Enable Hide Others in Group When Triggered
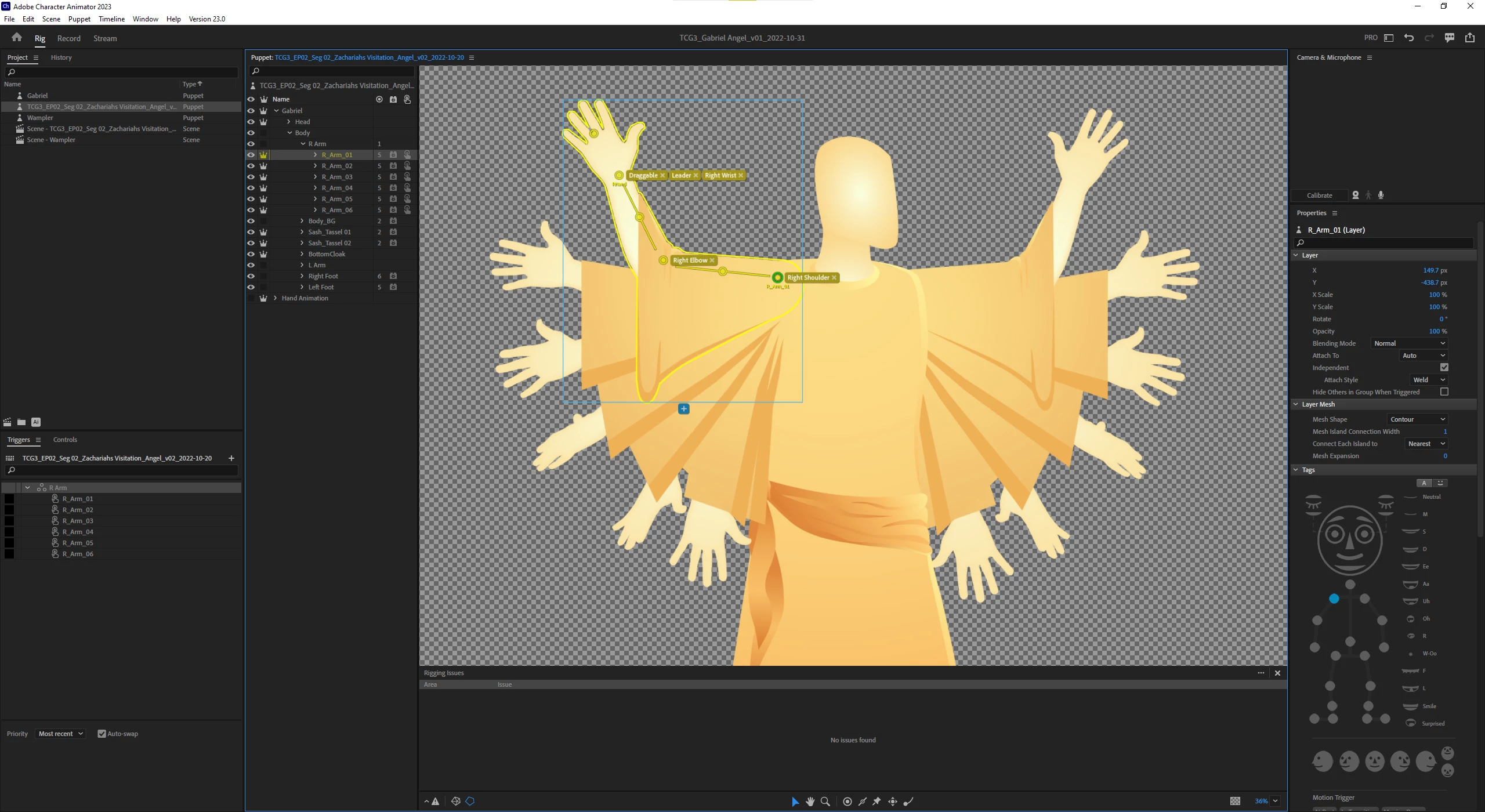The image size is (1485, 812). [x=1444, y=391]
